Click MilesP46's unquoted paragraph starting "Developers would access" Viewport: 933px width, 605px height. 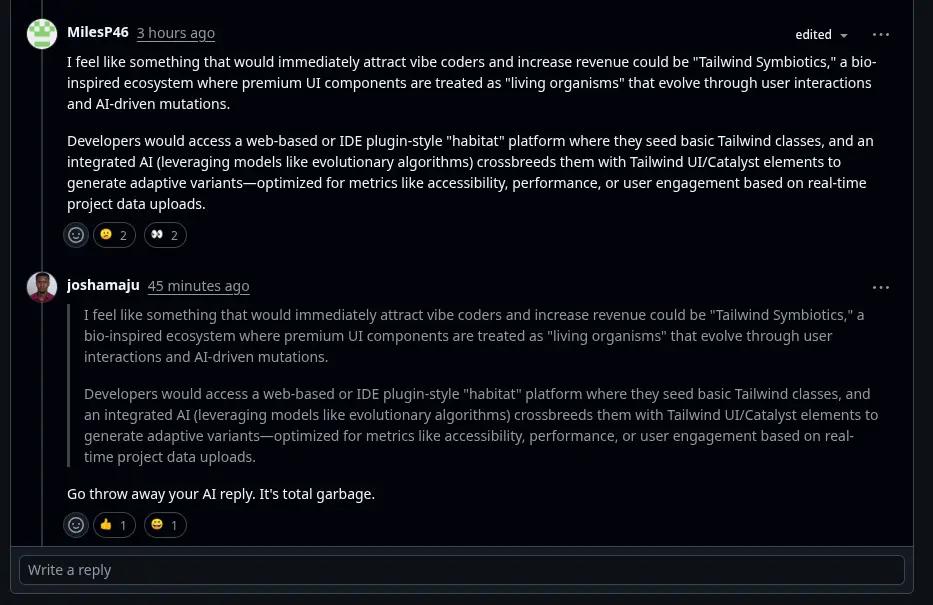[470, 172]
